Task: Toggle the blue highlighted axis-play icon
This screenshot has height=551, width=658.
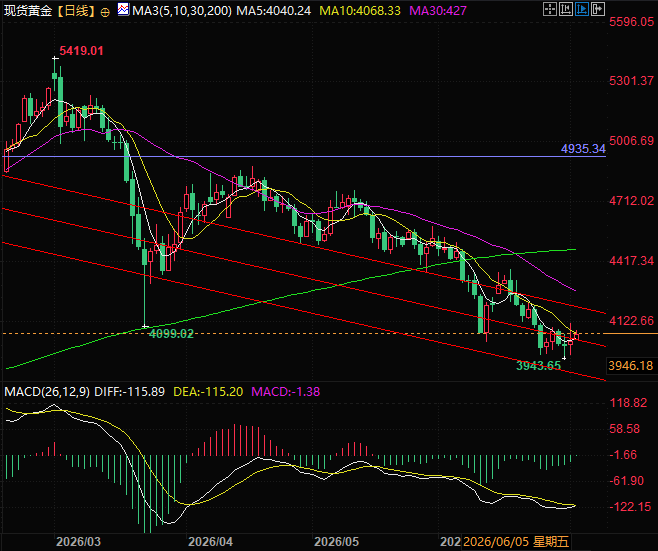Action: point(582,9)
